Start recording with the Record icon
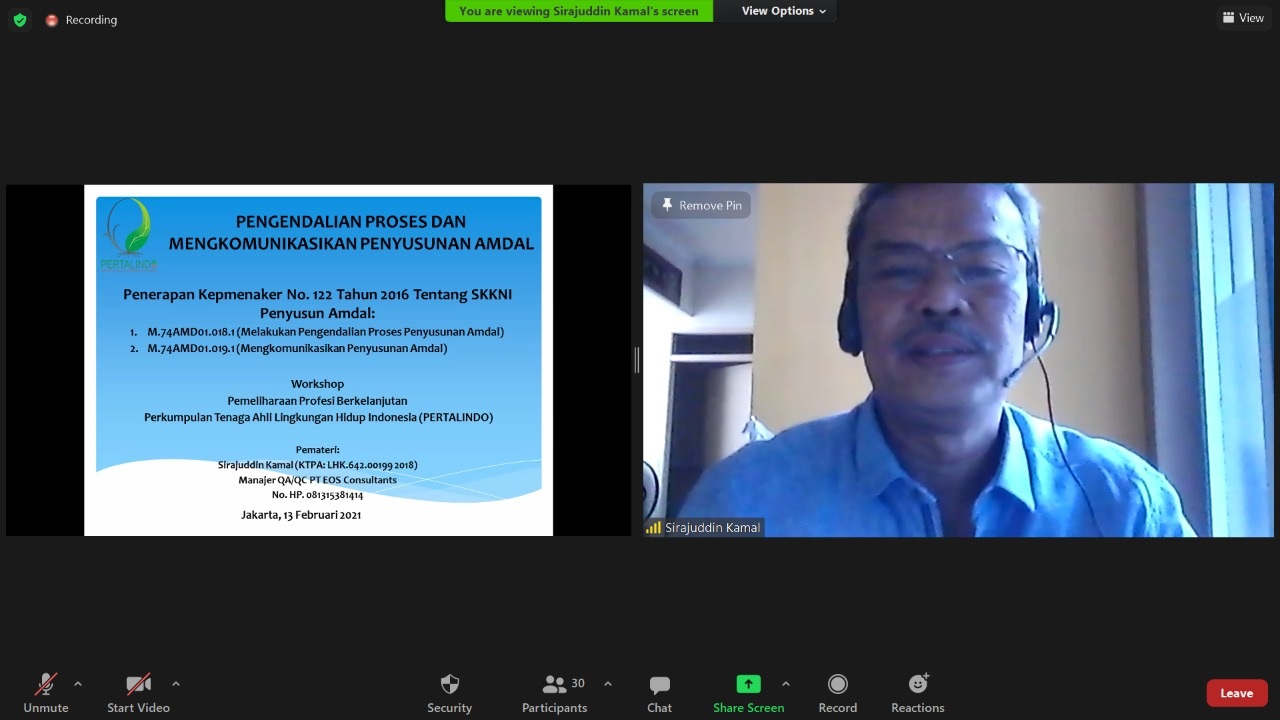The height and width of the screenshot is (720, 1280). tap(838, 685)
